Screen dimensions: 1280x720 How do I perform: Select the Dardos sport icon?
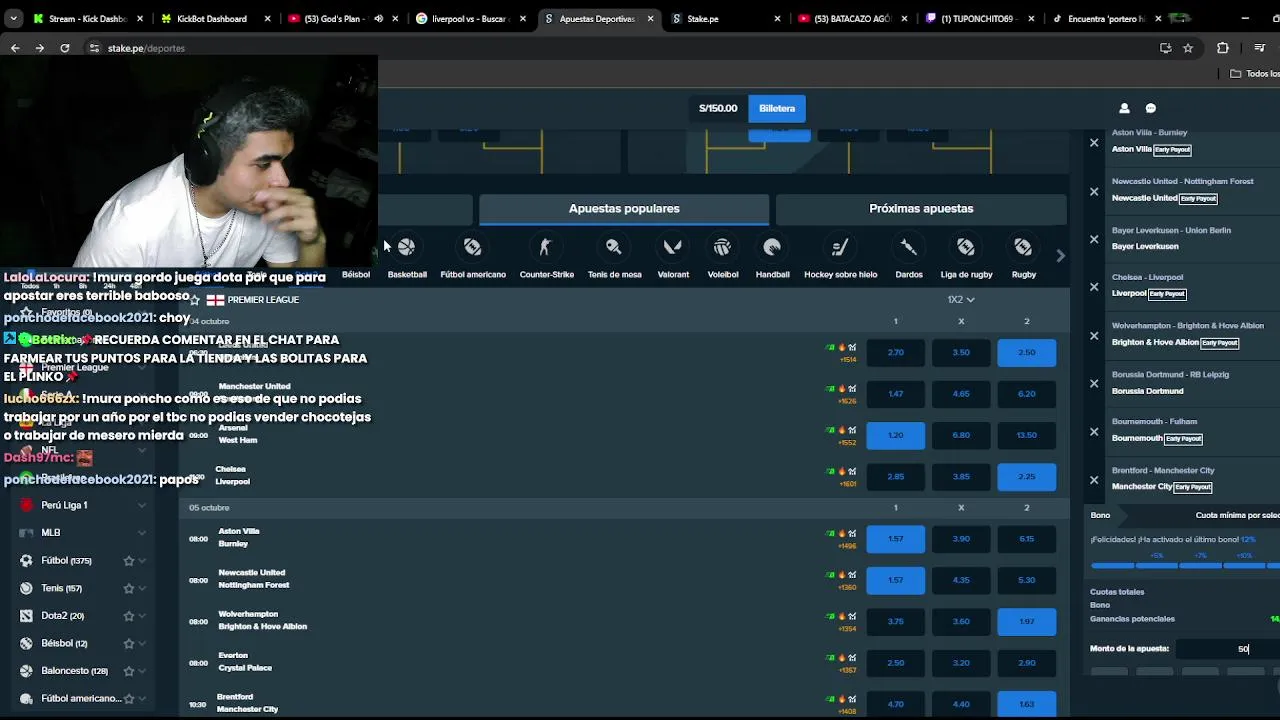point(908,247)
